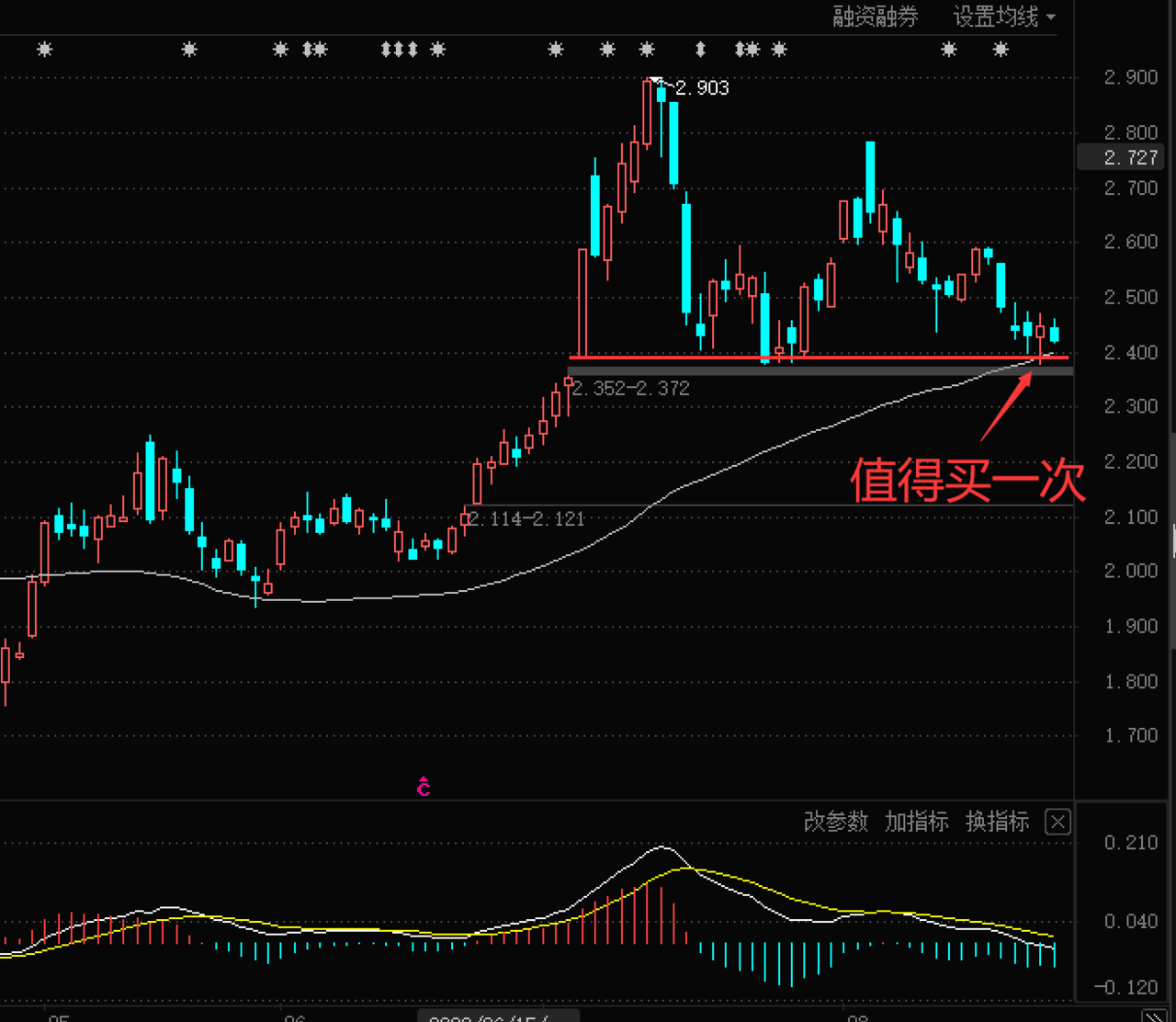This screenshot has height=1022, width=1176.
Task: Click the lone up-down arrow event marker
Action: (701, 49)
